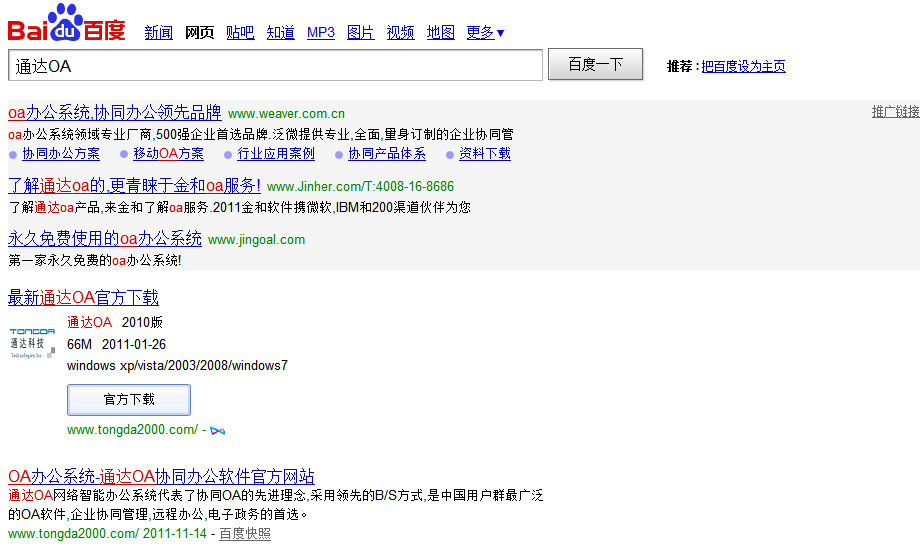The image size is (924, 552).
Task: Open oa办公系统,协同办公领先品牌 result
Action: click(x=115, y=113)
